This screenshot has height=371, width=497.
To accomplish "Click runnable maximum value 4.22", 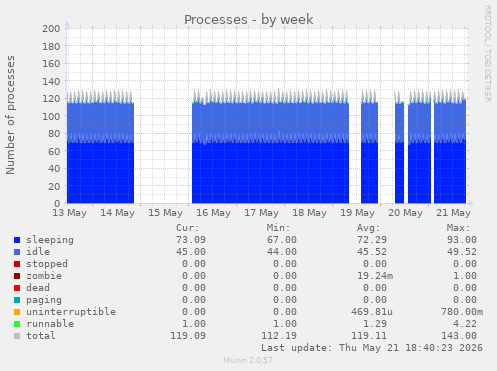I will pyautogui.click(x=465, y=324).
